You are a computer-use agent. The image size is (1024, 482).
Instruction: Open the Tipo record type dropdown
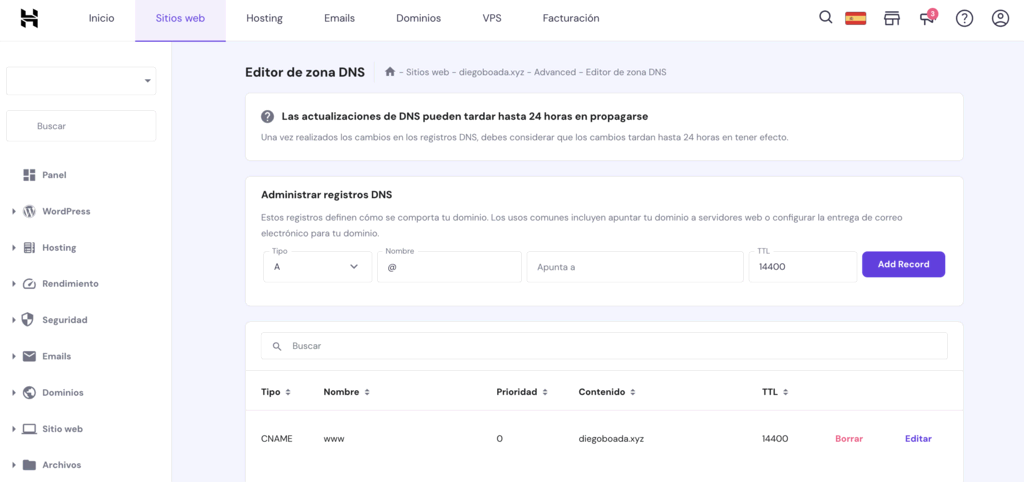point(317,267)
